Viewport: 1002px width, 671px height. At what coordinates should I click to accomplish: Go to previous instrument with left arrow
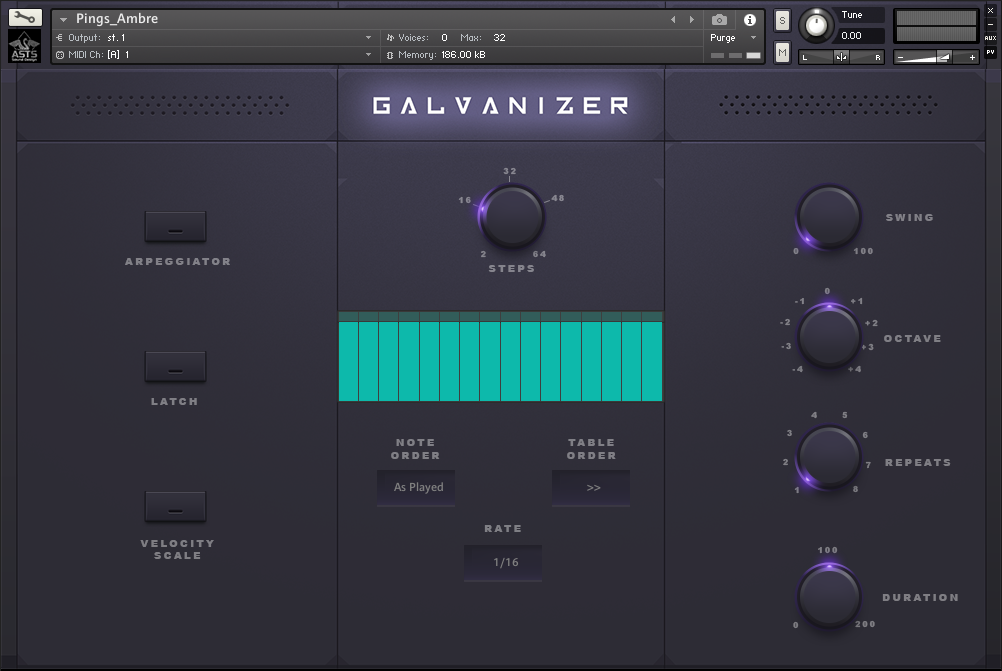pos(673,20)
